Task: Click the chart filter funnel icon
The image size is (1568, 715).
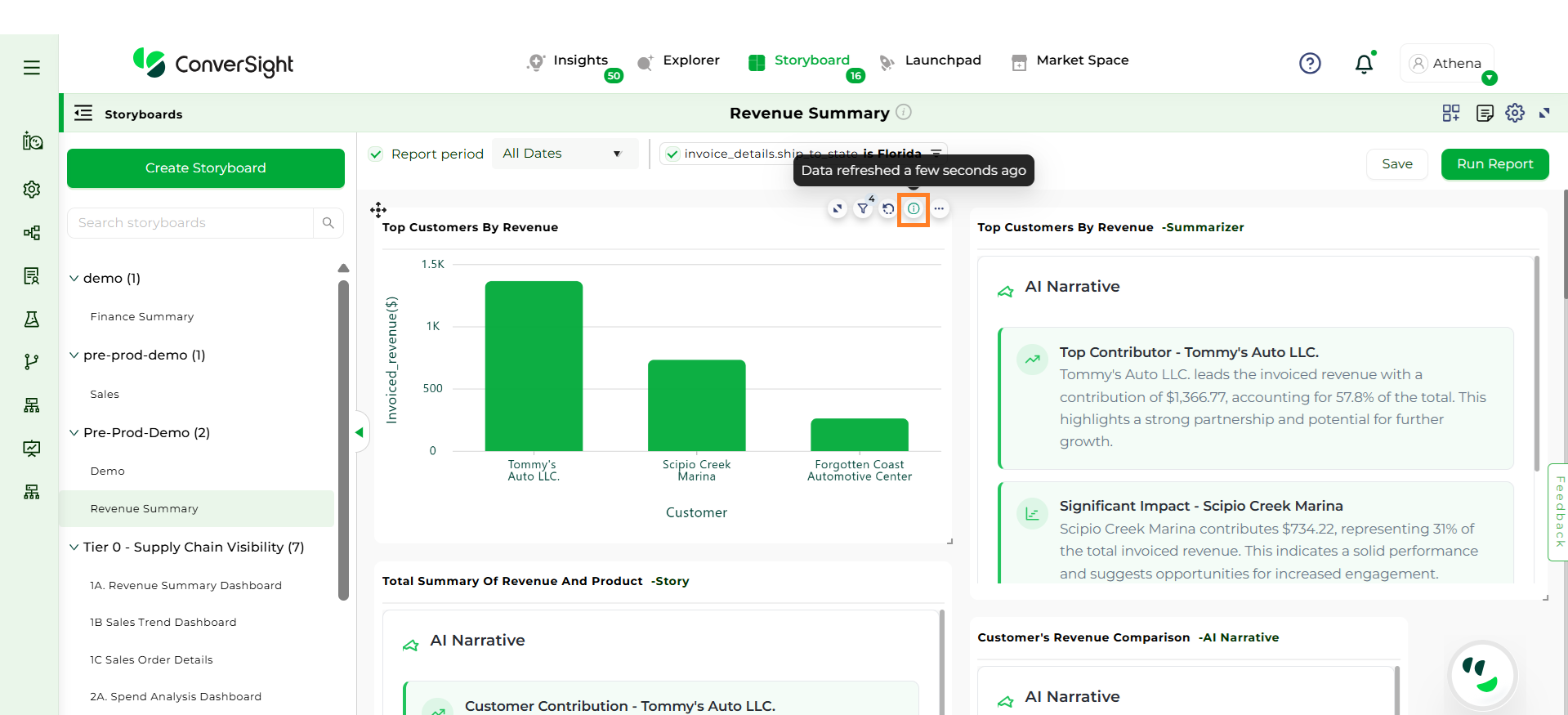Action: 863,209
